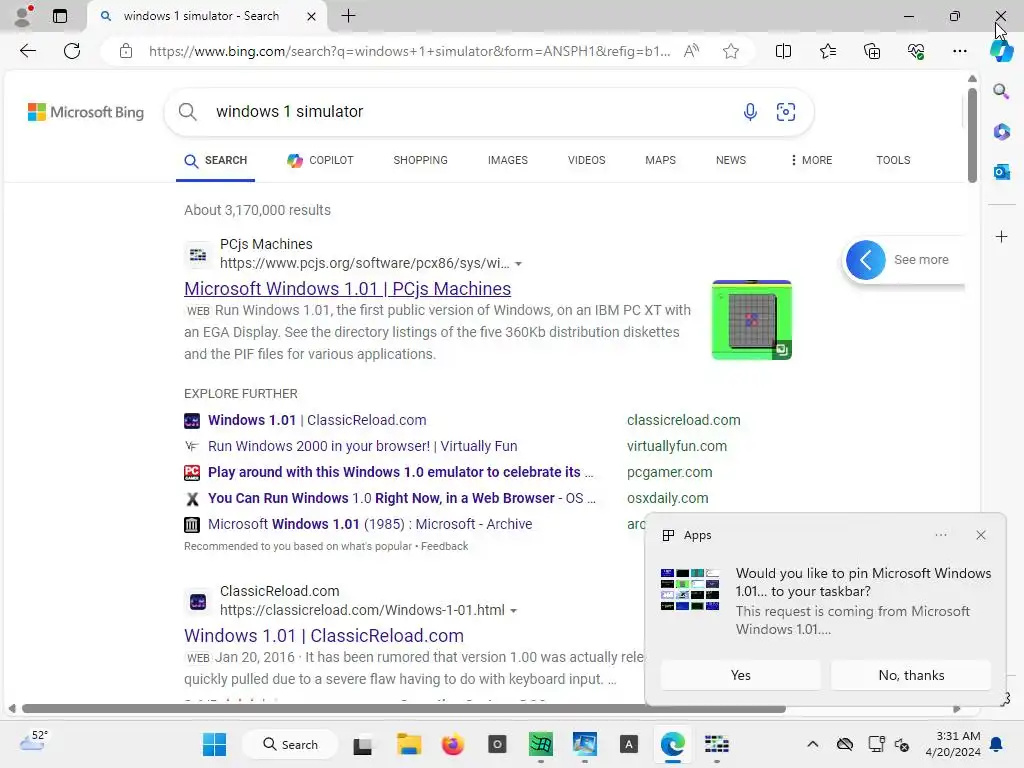The image size is (1024, 768).
Task: Click the vertical scrollbar thumb
Action: [972, 134]
